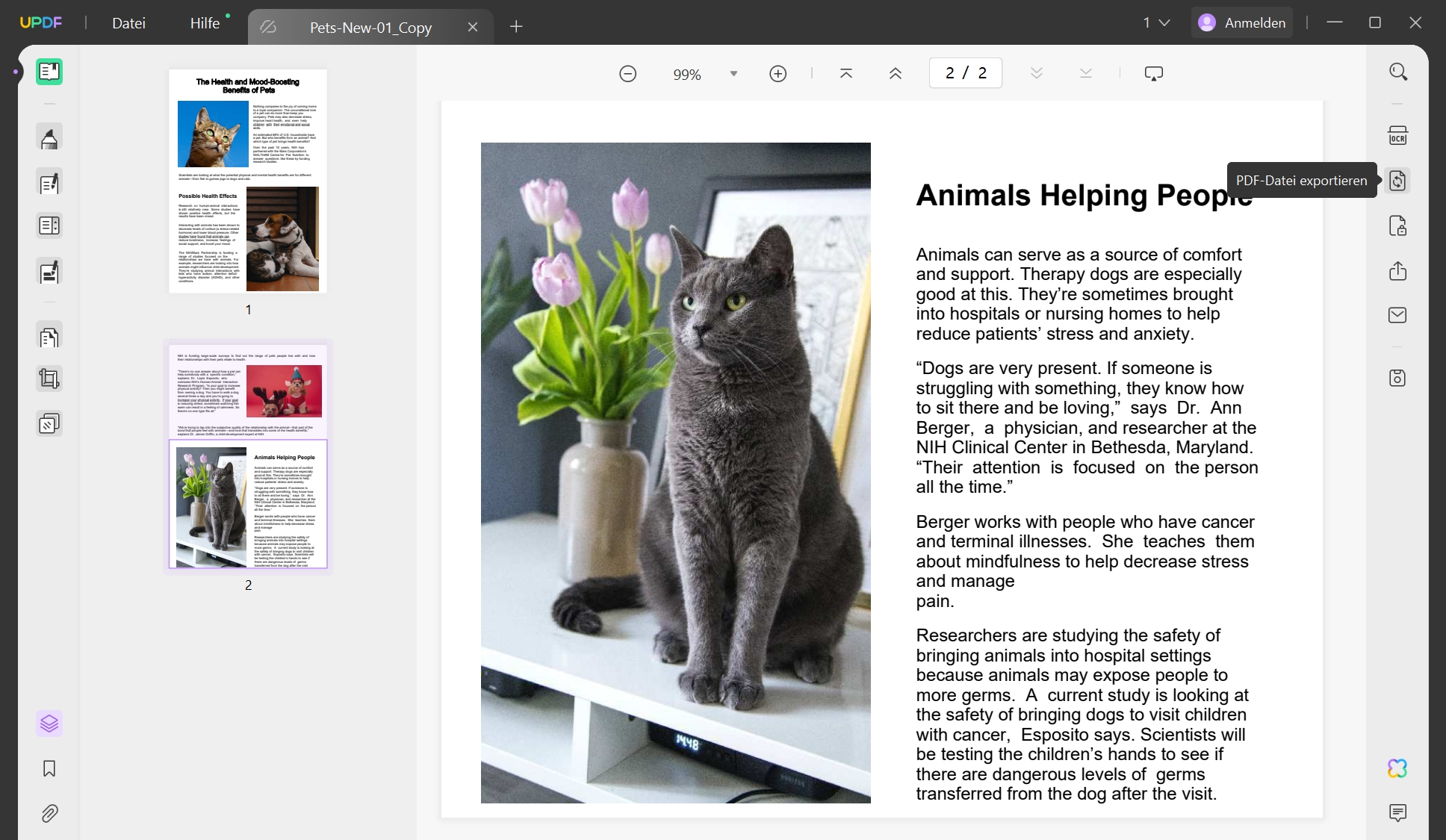The image size is (1446, 840).
Task: Open the comment highlighter tool in left sidebar
Action: coord(49,138)
